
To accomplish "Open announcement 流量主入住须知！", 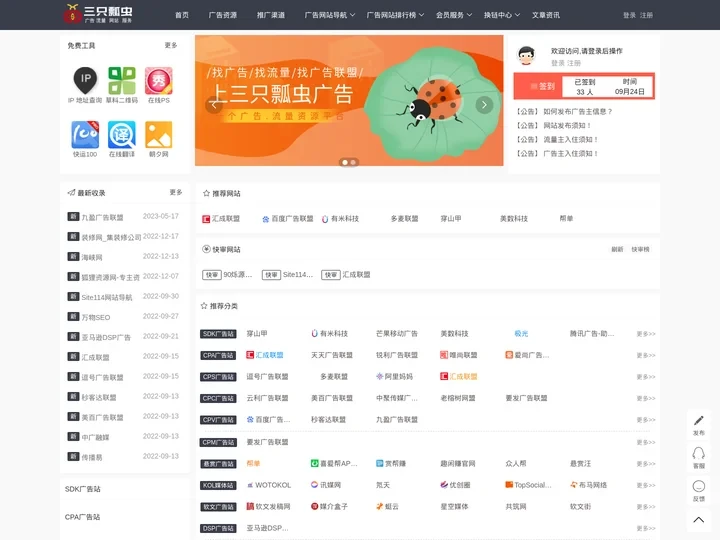I will (x=571, y=140).
